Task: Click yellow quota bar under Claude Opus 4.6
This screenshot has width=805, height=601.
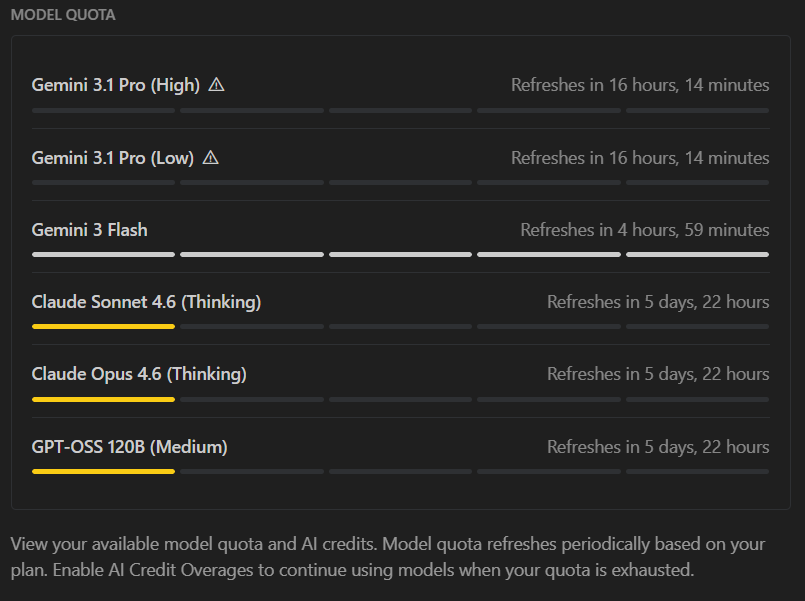Action: [103, 399]
